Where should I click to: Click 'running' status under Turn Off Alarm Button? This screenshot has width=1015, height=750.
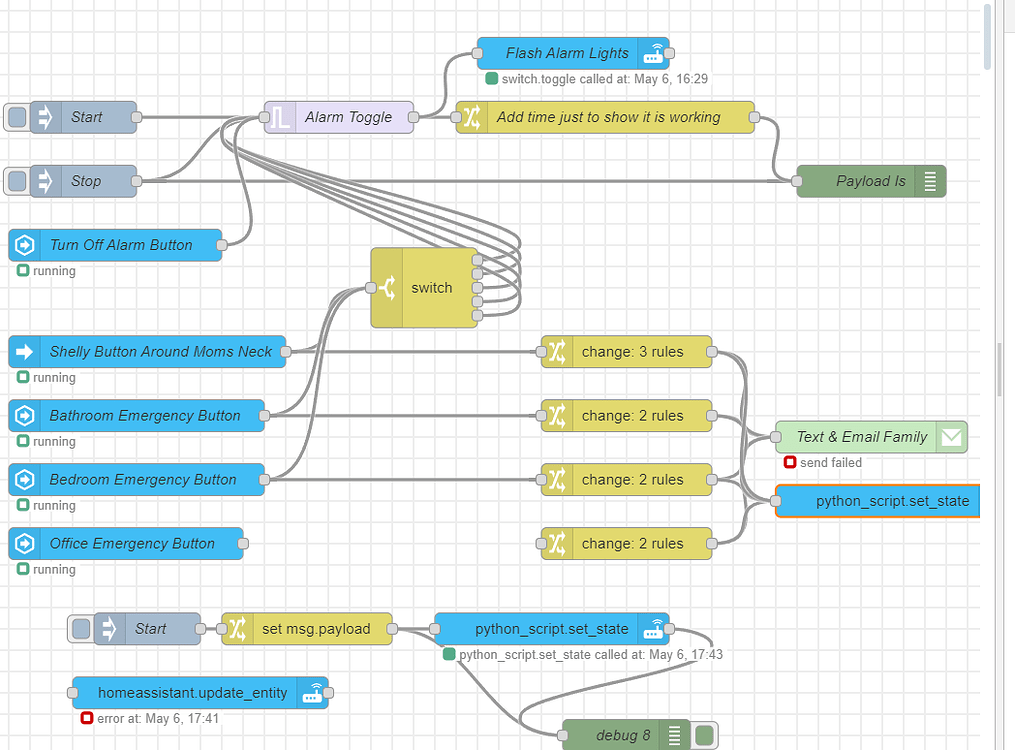tap(54, 271)
